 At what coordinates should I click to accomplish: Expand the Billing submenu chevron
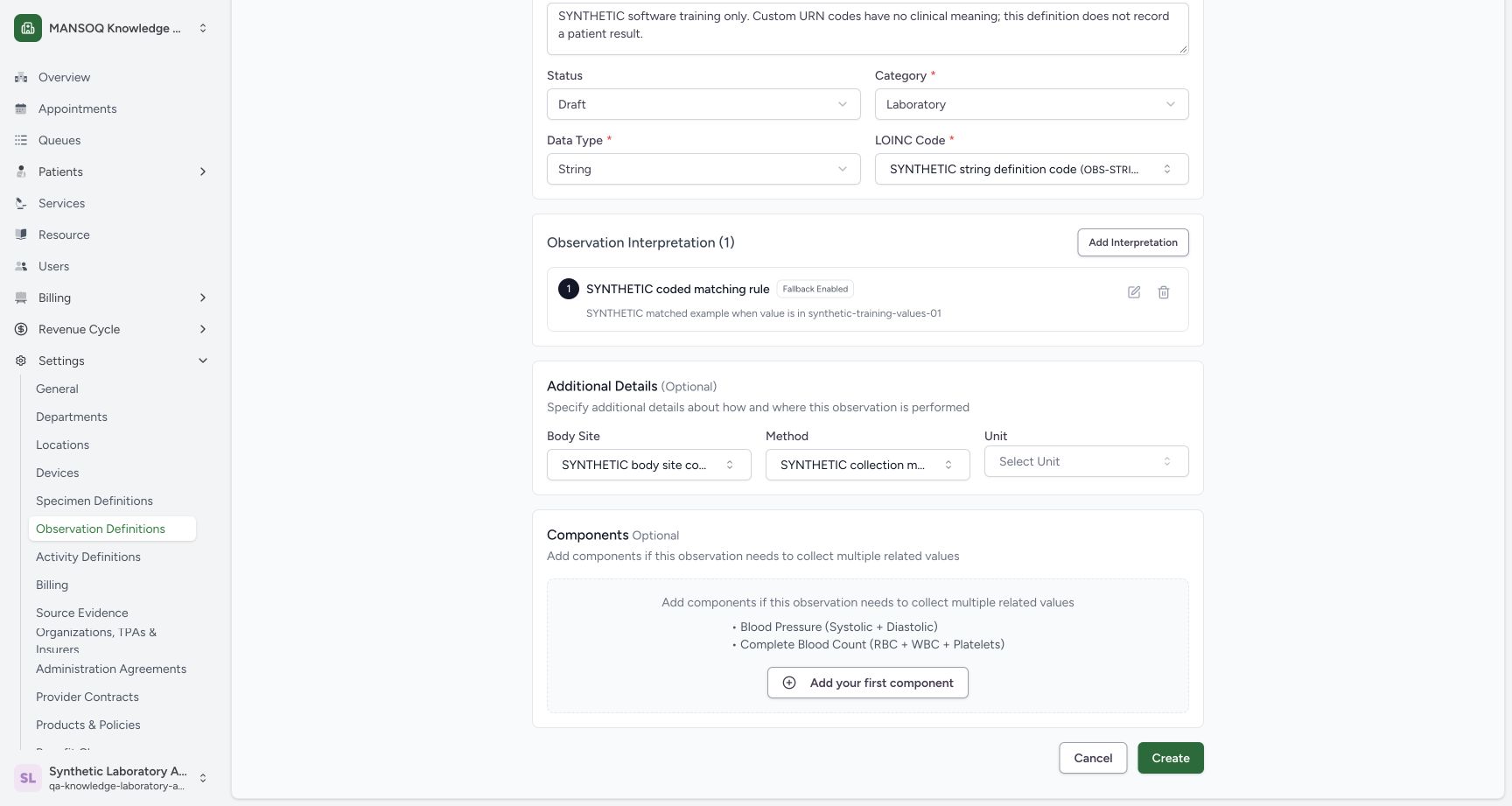203,298
